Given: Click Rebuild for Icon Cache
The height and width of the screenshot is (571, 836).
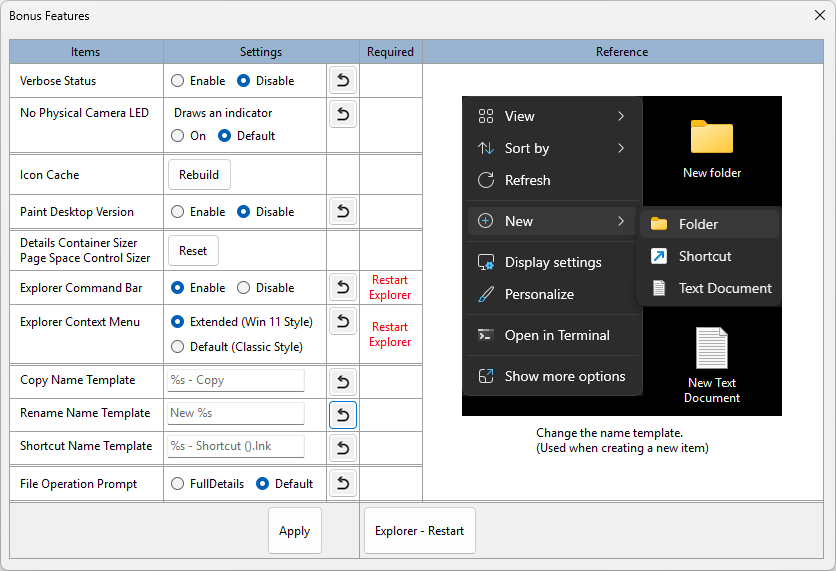Looking at the screenshot, I should tap(199, 174).
